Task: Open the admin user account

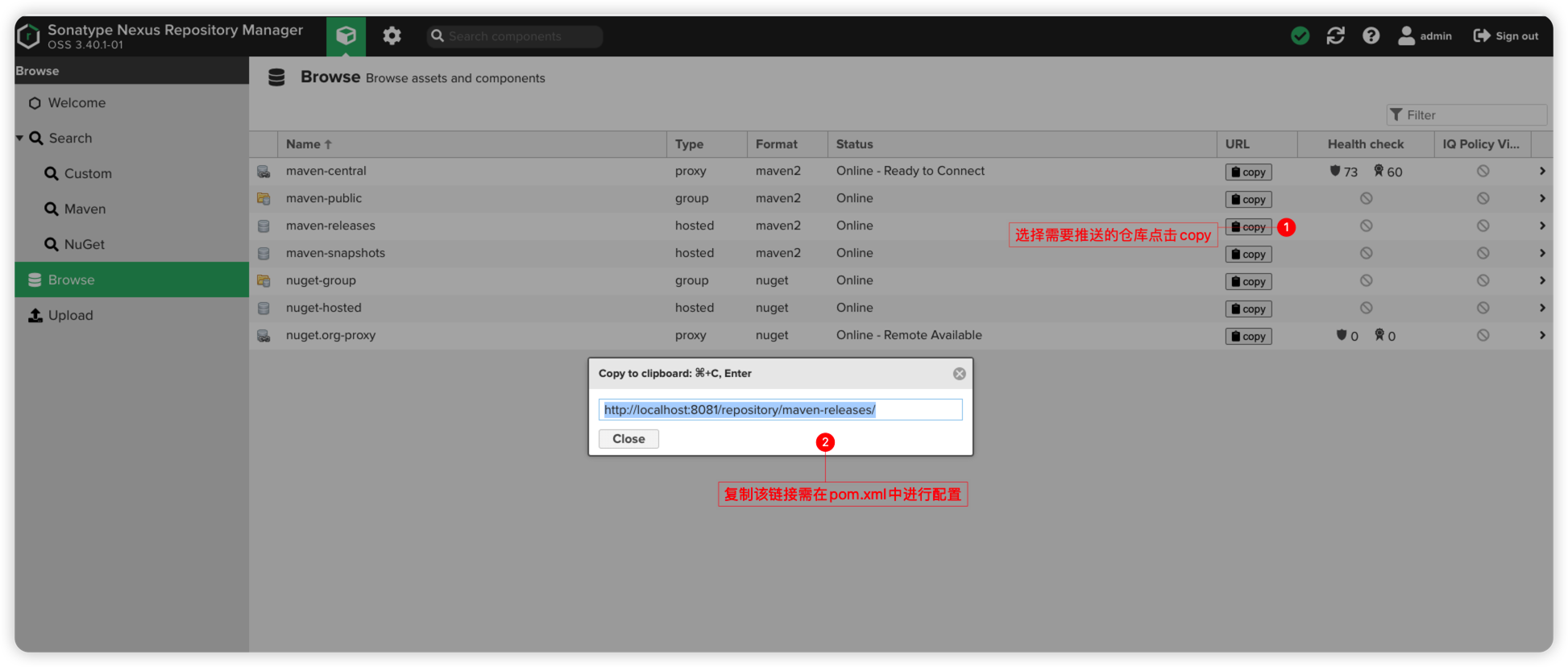Action: click(x=1425, y=35)
